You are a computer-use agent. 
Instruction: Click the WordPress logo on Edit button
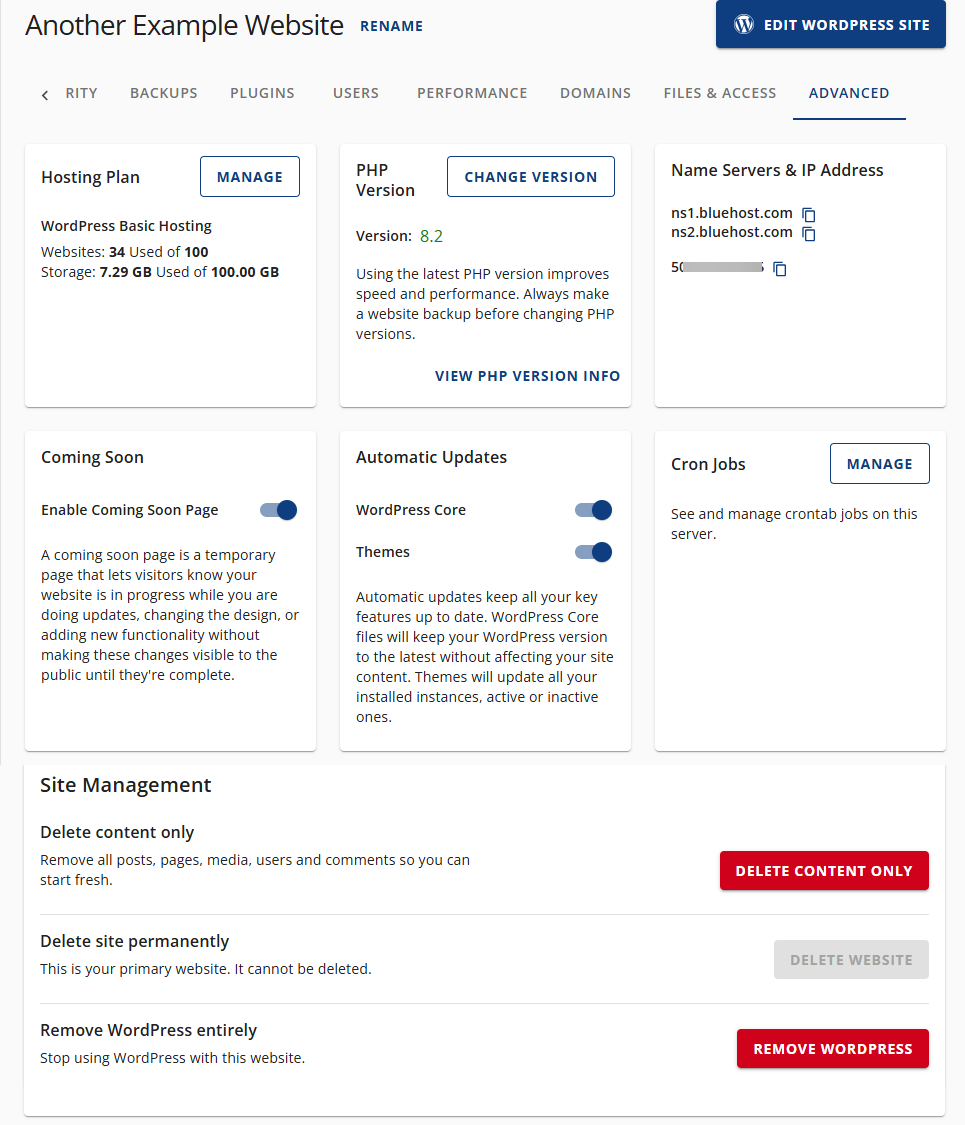[x=743, y=24]
